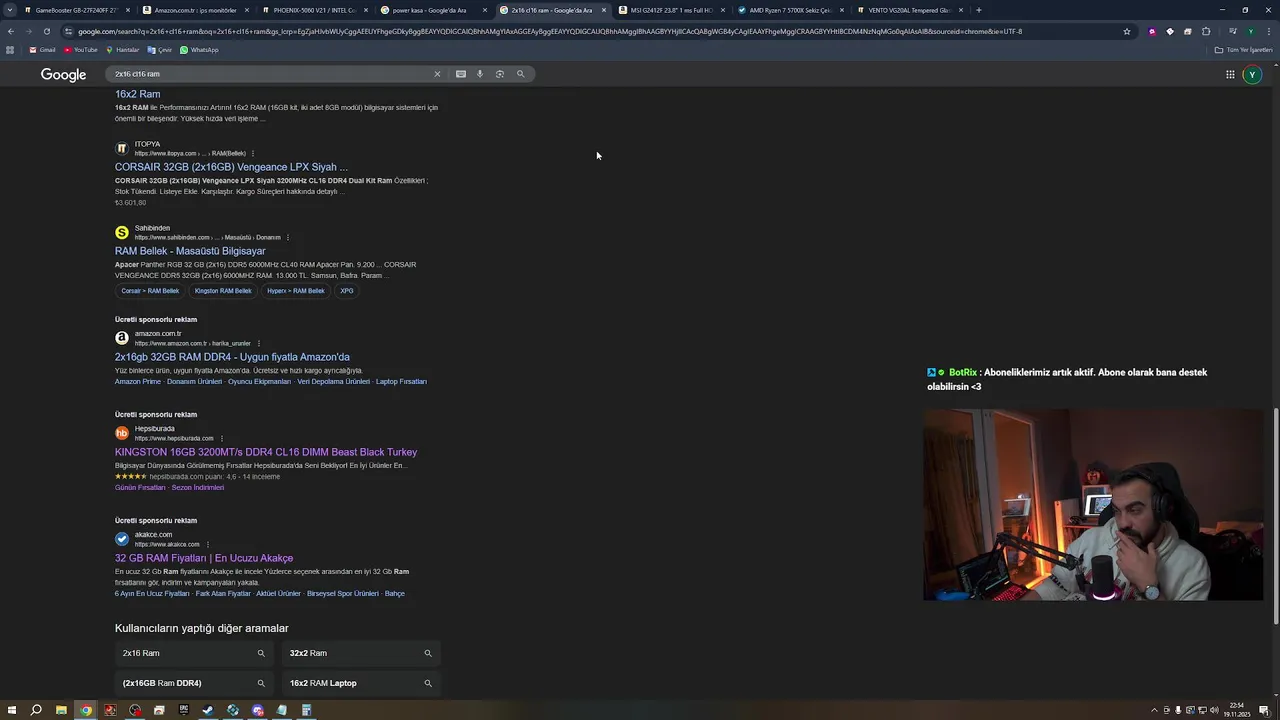Search related query 2x16 Ram

(x=194, y=653)
